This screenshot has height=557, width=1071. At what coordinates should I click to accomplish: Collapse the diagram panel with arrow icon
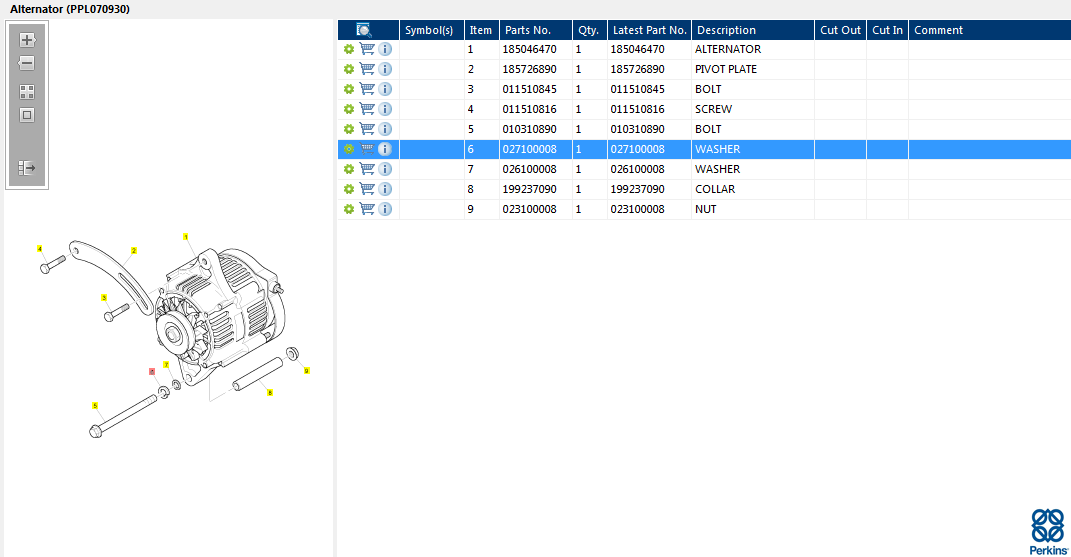tap(27, 167)
